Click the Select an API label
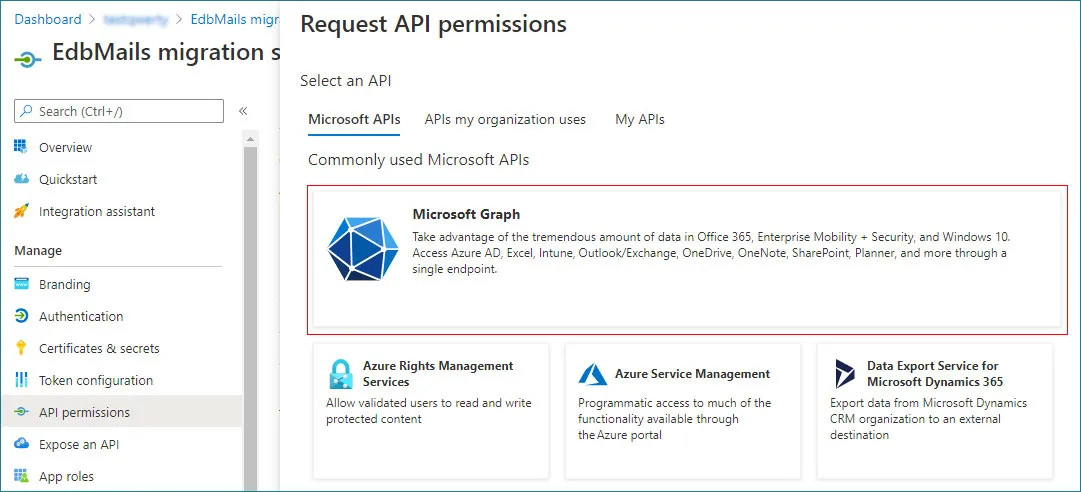This screenshot has width=1081, height=492. [345, 81]
